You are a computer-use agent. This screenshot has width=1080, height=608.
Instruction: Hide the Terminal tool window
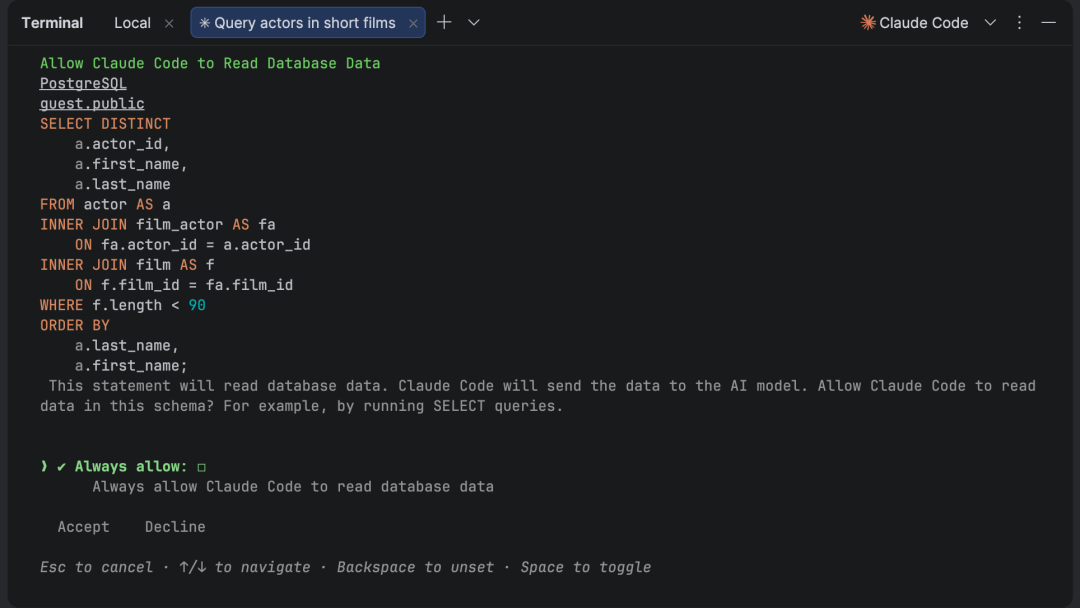click(1048, 23)
